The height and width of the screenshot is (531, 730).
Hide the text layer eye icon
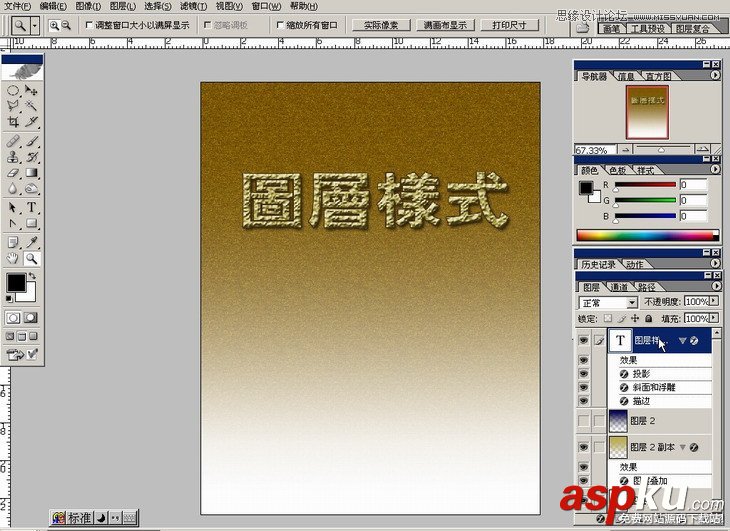pyautogui.click(x=583, y=341)
